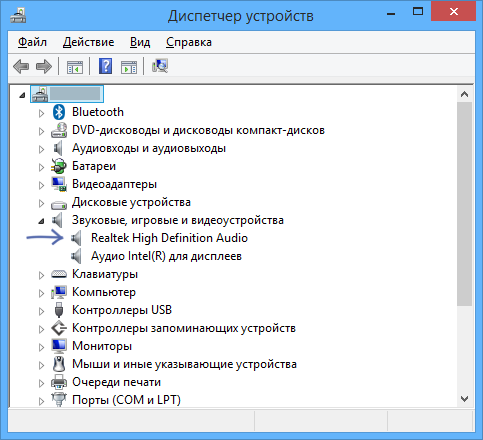This screenshot has width=483, height=440.
Task: Expand Дисковые устройства category
Action: 41,203
